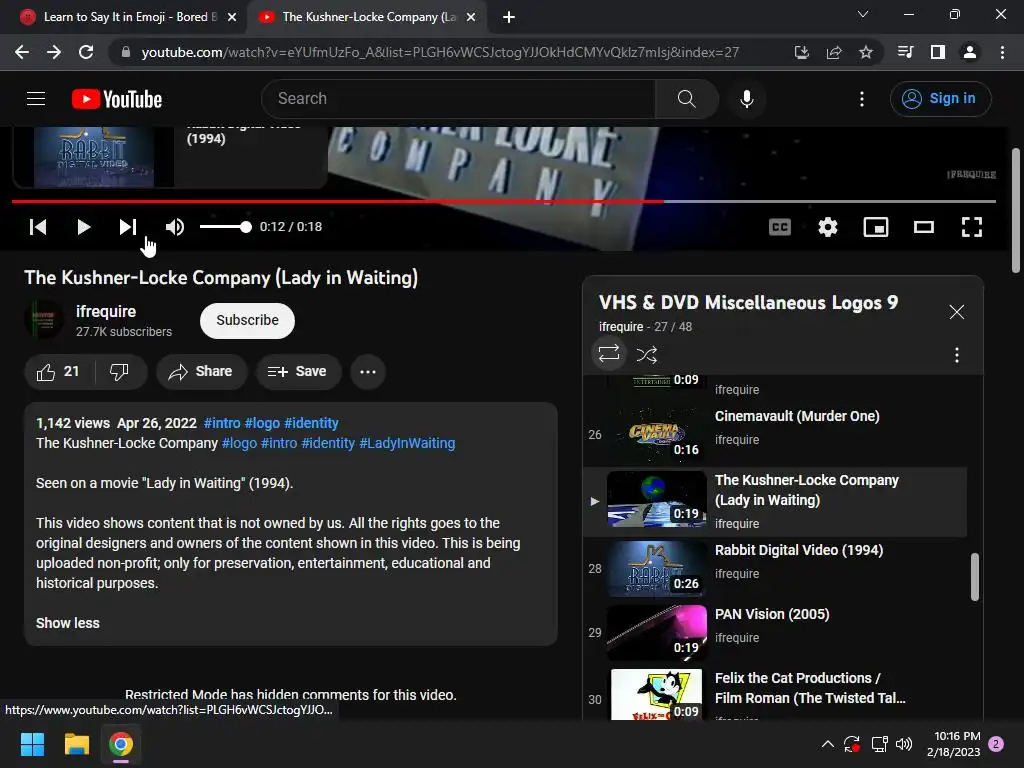Click the address bar URL
Viewport: 1024px width, 768px height.
440,52
